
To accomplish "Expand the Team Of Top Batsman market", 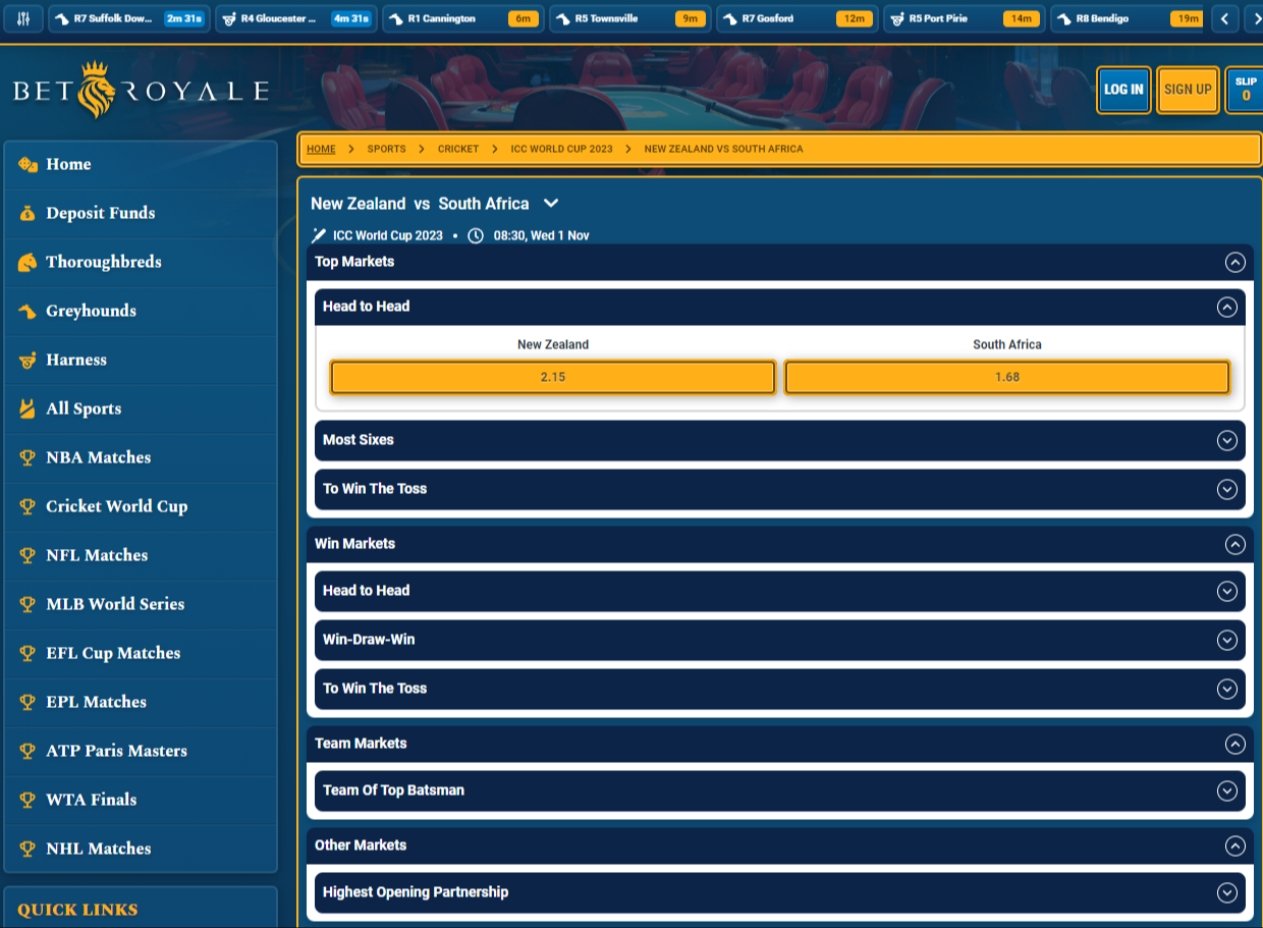I will [x=1227, y=791].
